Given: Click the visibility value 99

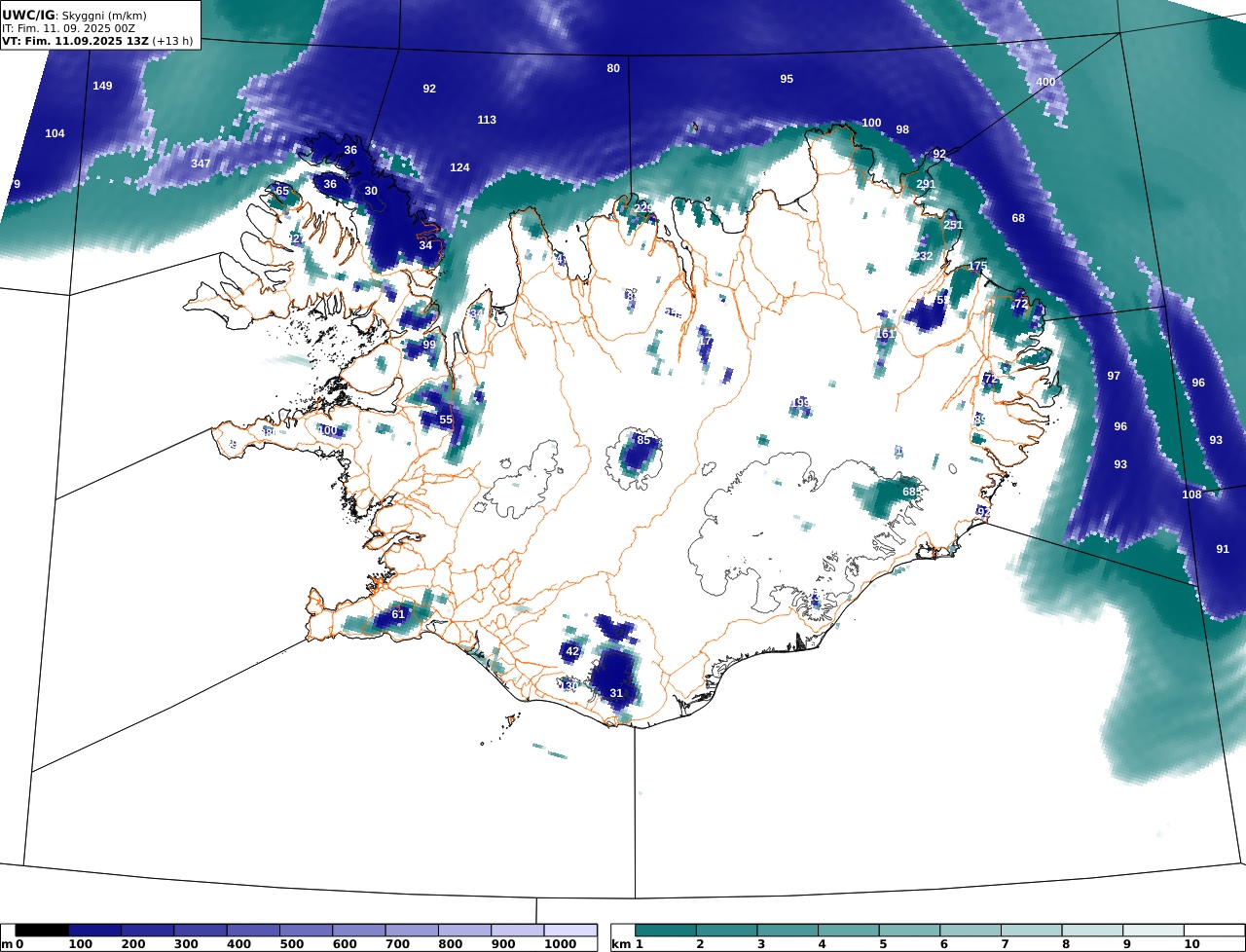Looking at the screenshot, I should pyautogui.click(x=429, y=345).
